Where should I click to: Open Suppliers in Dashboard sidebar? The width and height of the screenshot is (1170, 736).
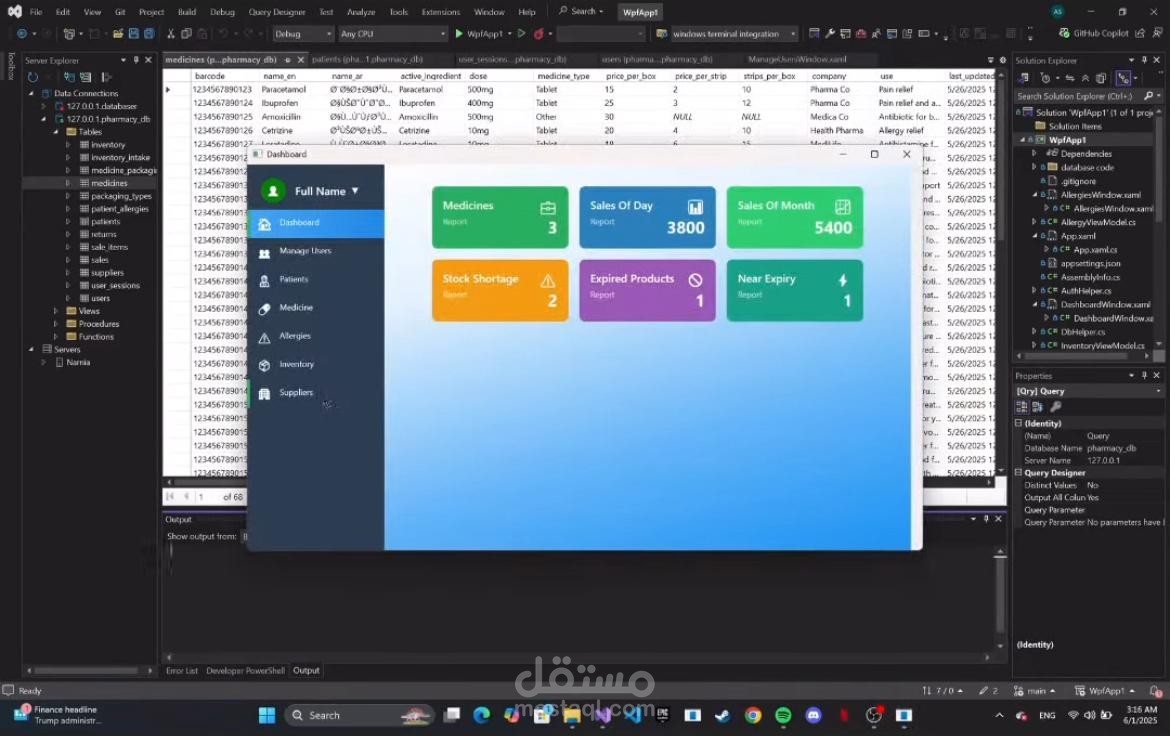tap(316, 393)
